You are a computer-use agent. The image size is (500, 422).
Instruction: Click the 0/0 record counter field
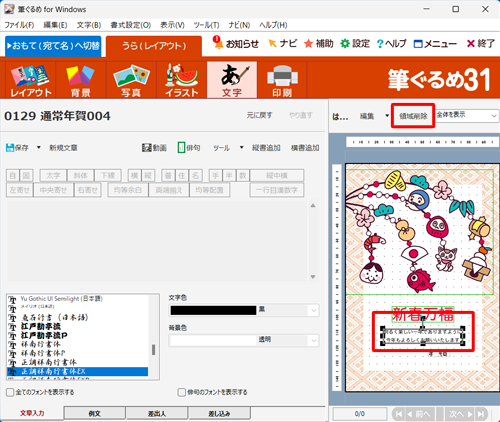(x=360, y=414)
